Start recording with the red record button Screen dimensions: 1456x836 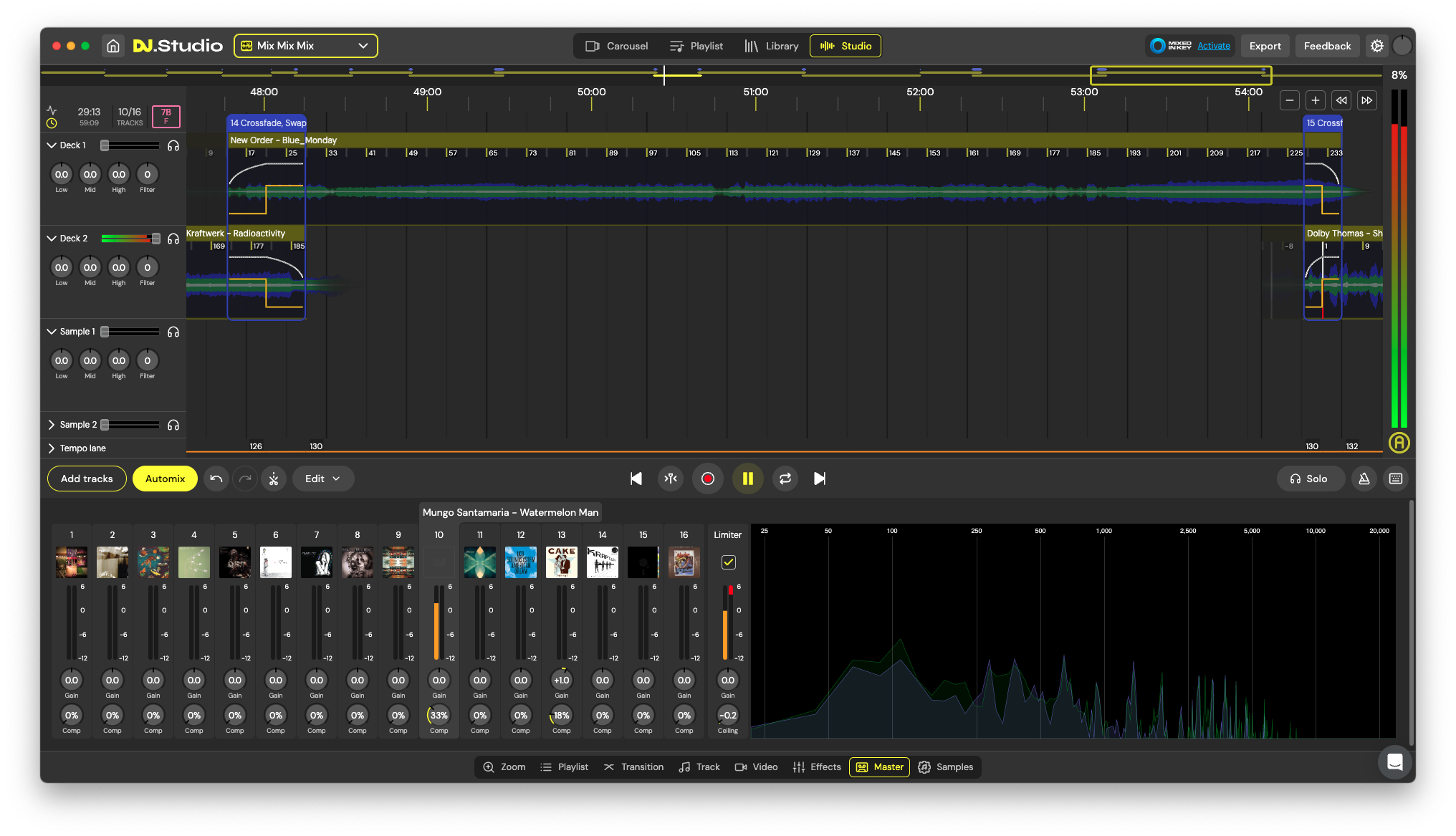(708, 479)
